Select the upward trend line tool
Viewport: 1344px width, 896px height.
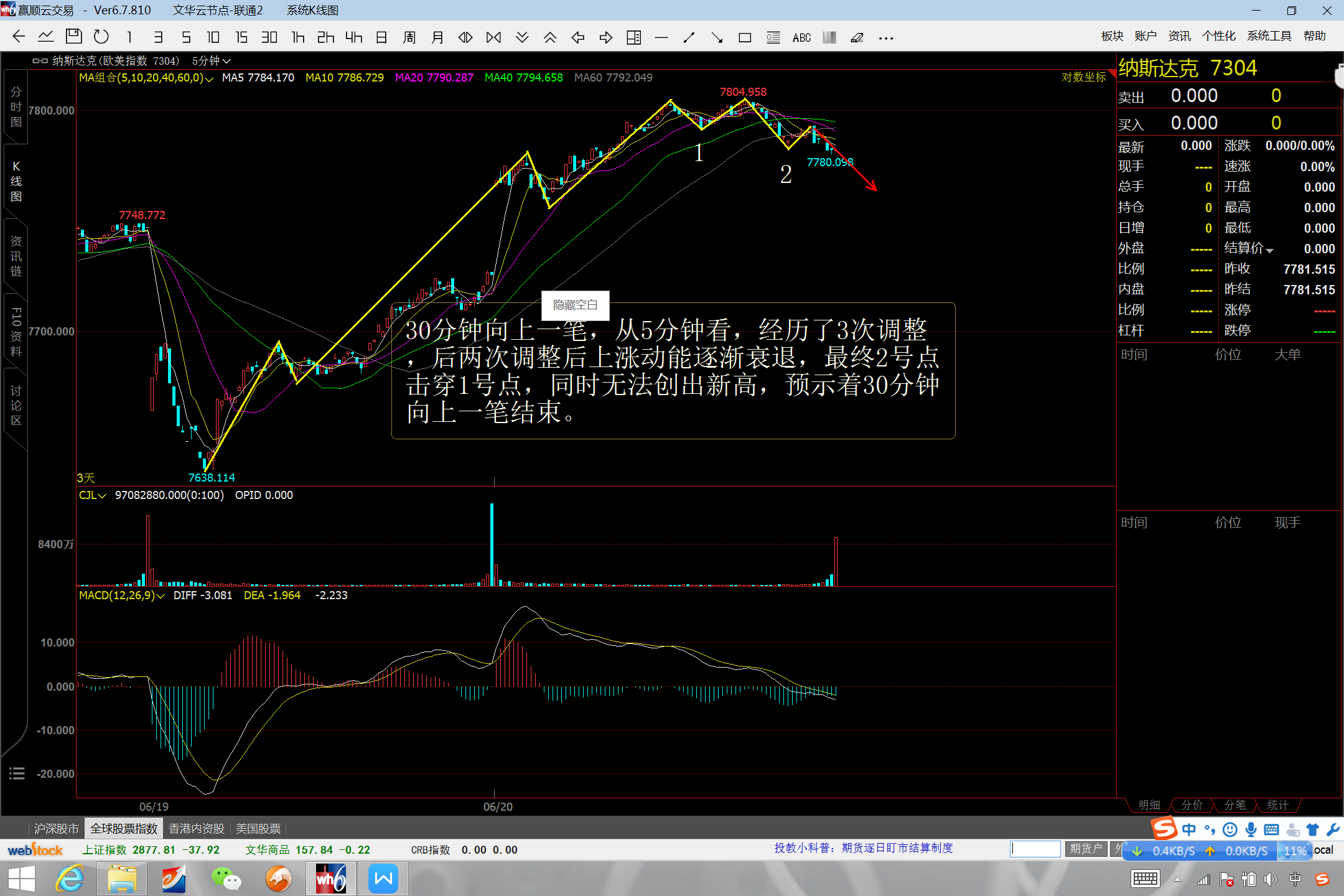pyautogui.click(x=689, y=37)
